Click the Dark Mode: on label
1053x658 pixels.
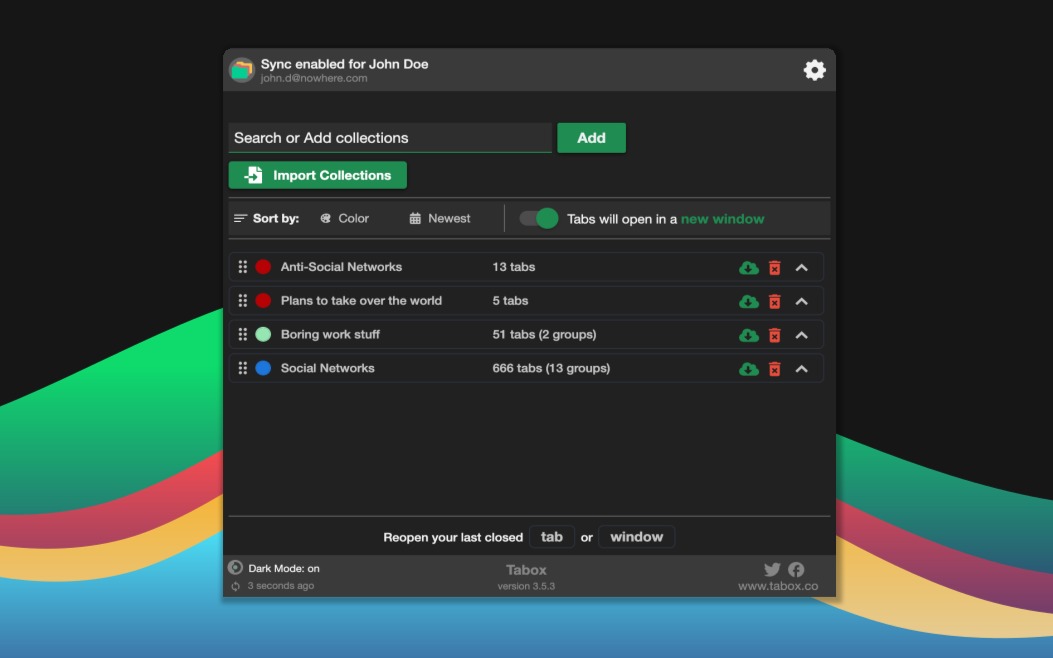point(283,568)
